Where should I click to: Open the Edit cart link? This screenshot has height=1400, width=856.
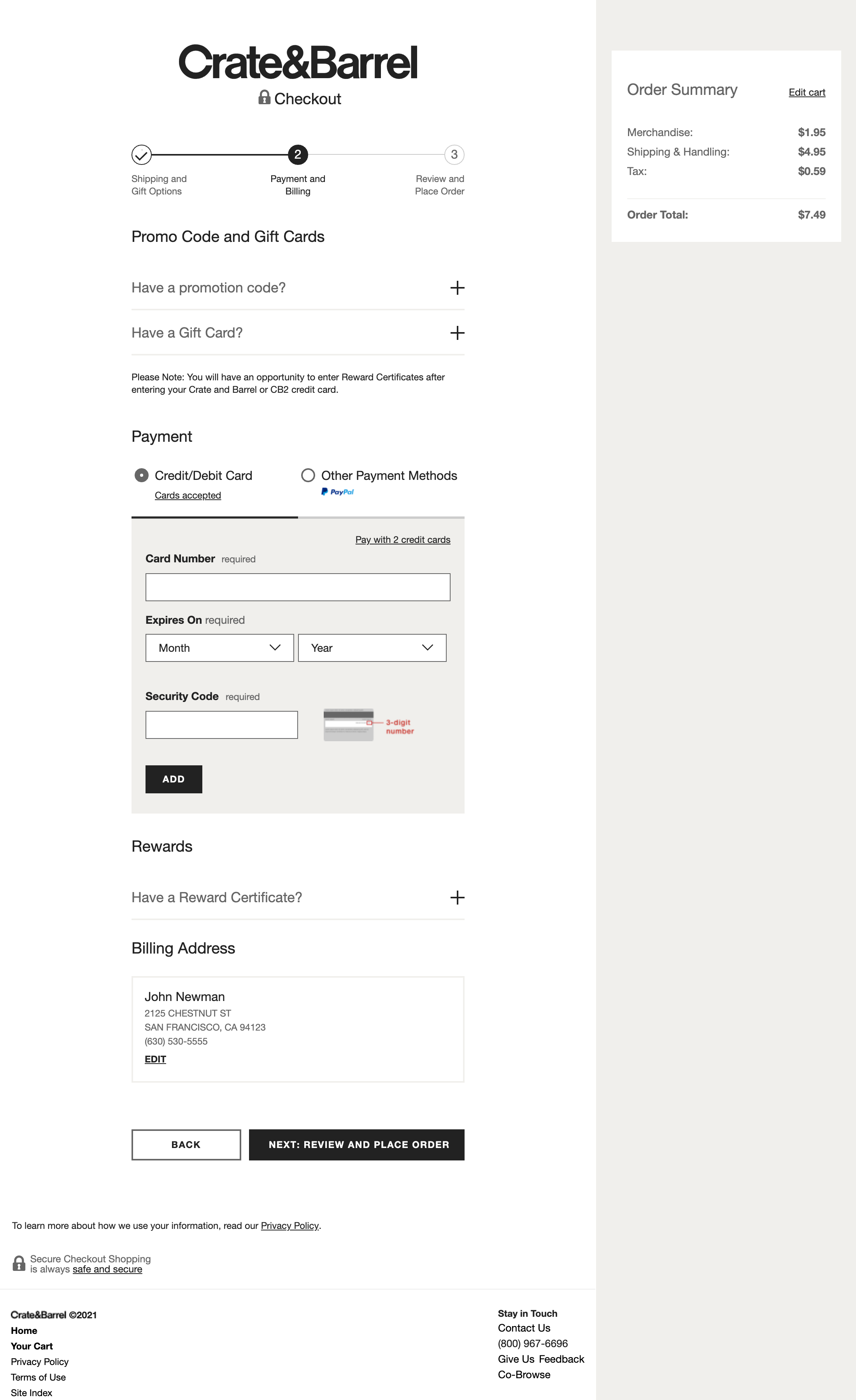pos(807,92)
